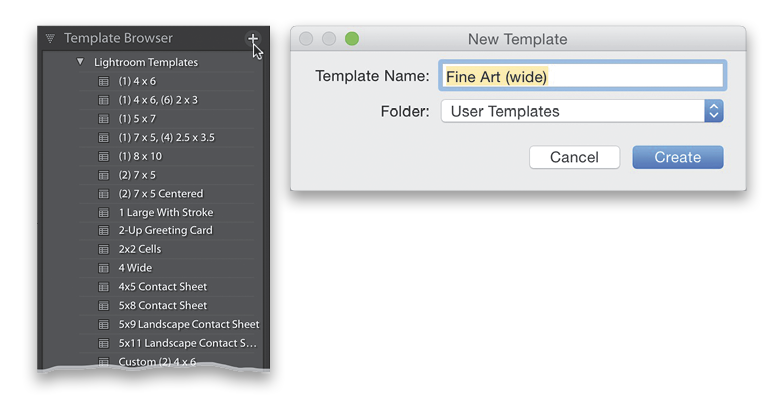The height and width of the screenshot is (401, 784).
Task: Click the template icon beside 4 Wide
Action: point(104,268)
